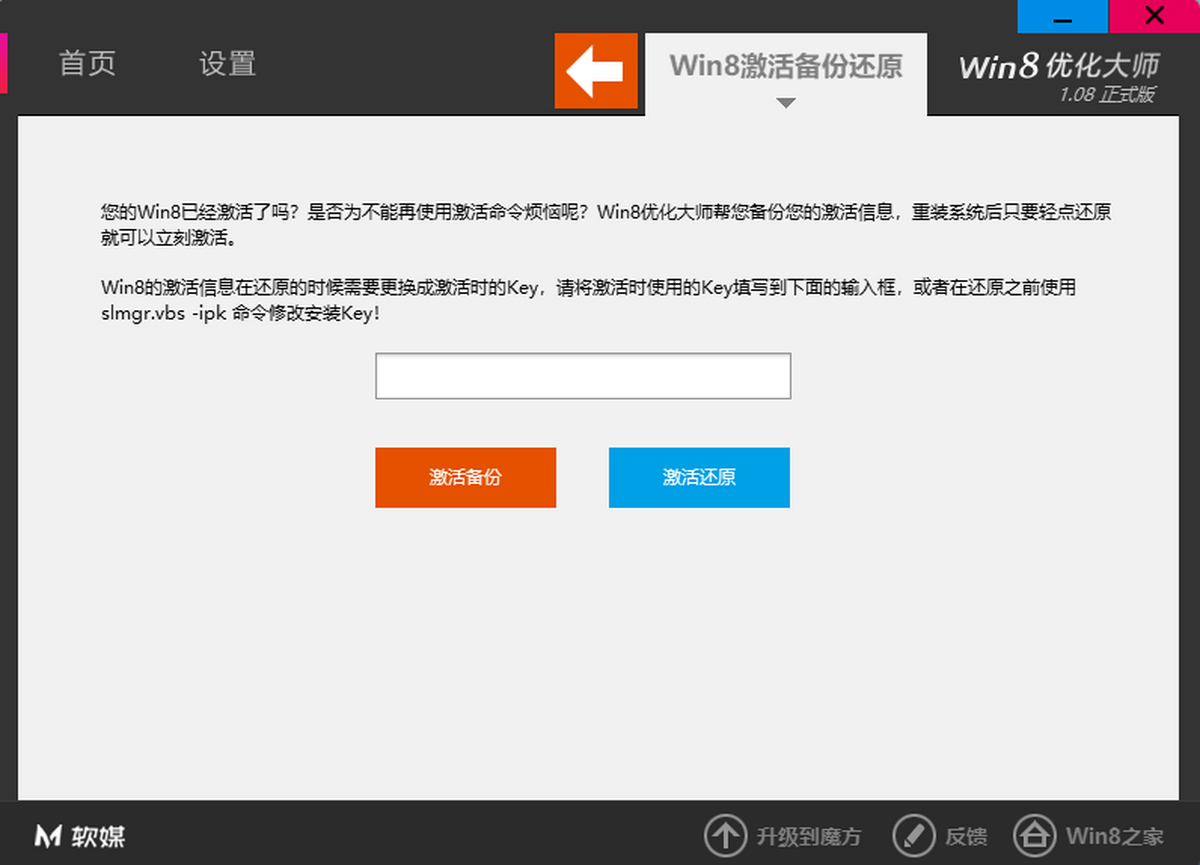
Task: Click the upgrade-to-Mofang circular arrow icon
Action: (x=725, y=836)
